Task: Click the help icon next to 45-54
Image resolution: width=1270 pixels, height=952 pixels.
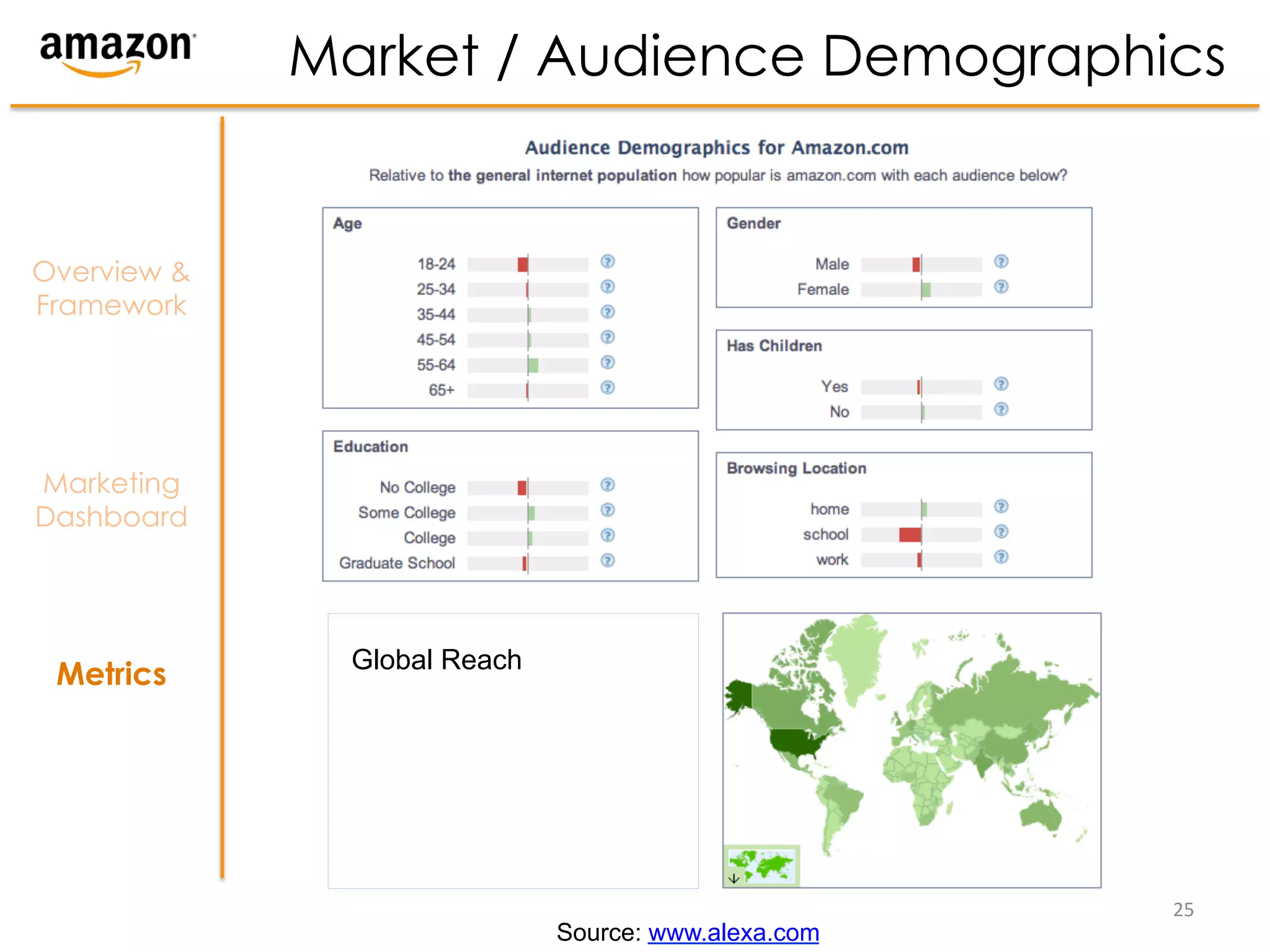Action: tap(608, 337)
